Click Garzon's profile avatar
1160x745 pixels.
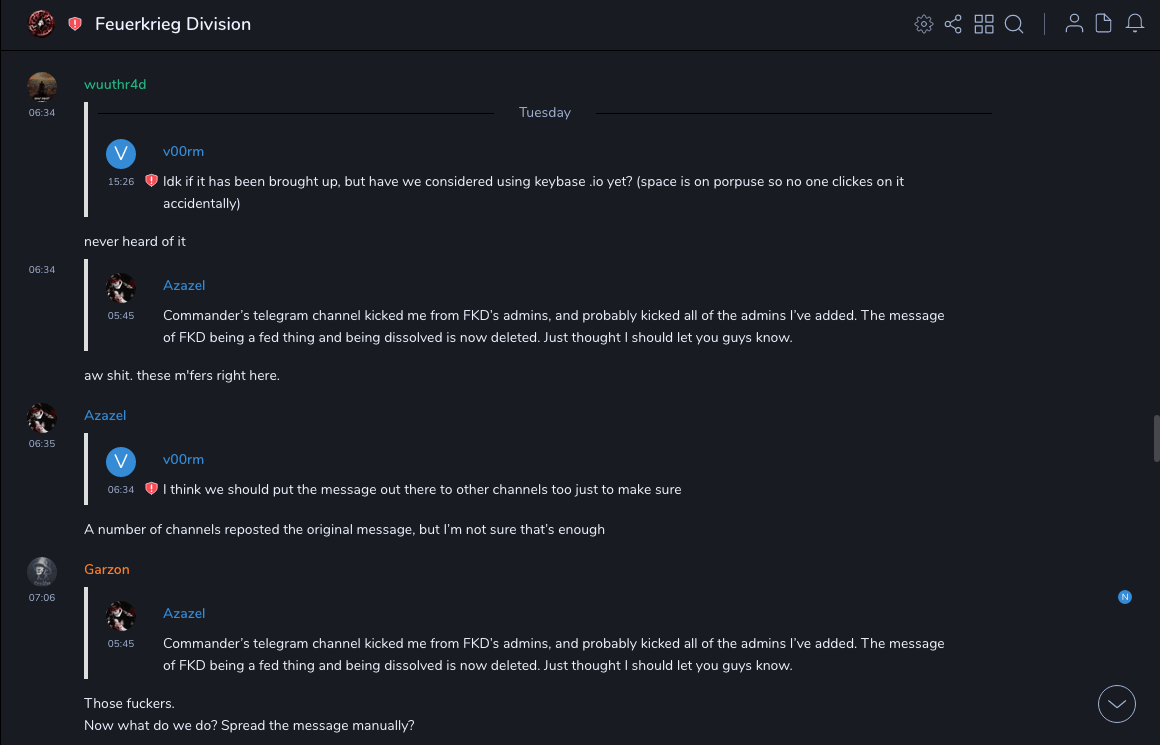[41, 571]
